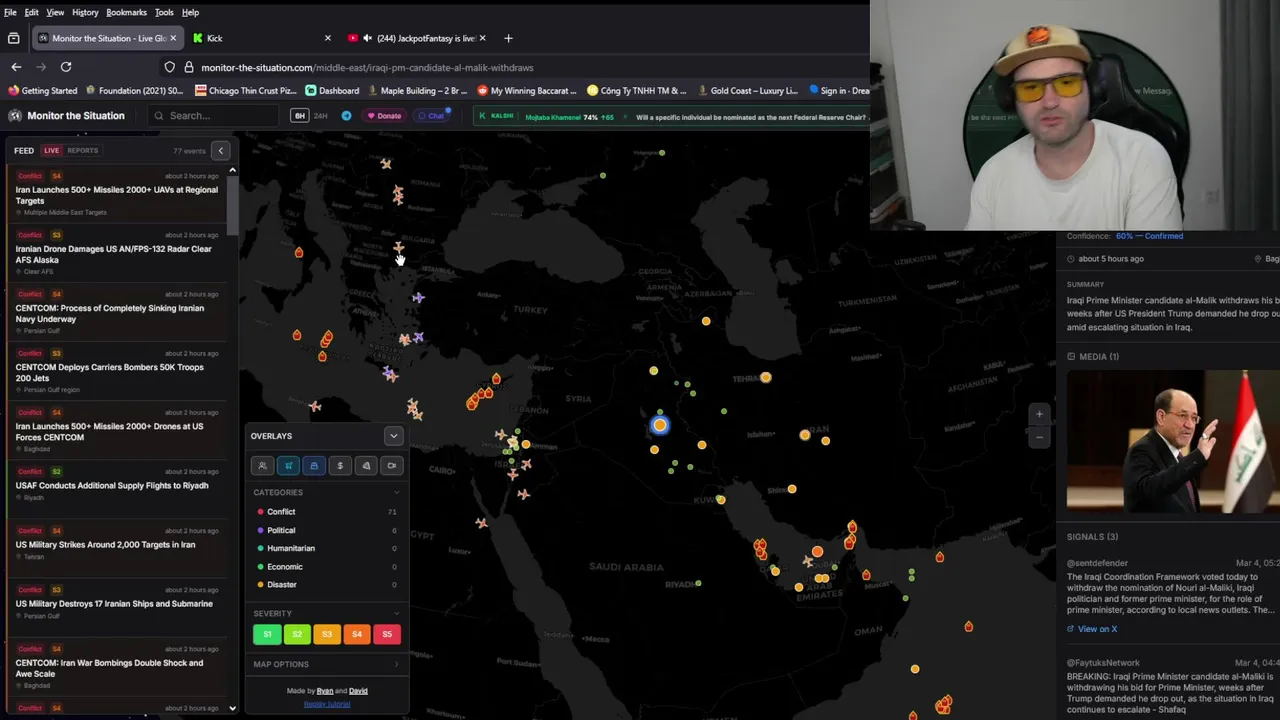The image size is (1280, 720).
Task: Reload the page
Action: pos(66,67)
